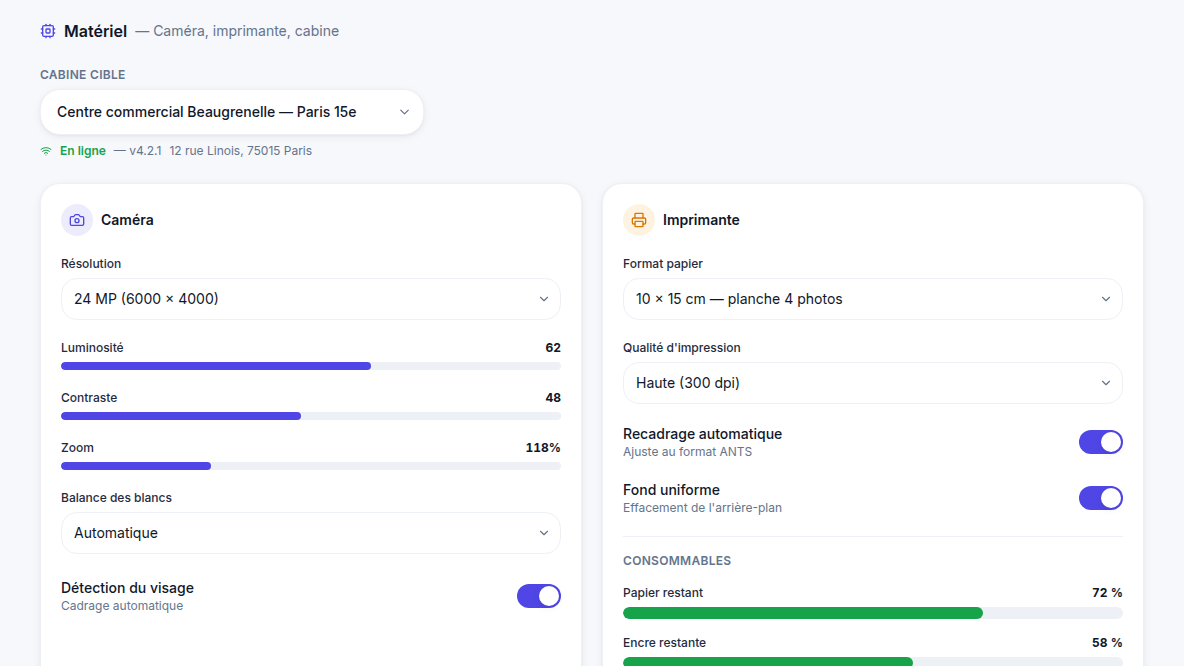This screenshot has height=666, width=1184.
Task: Click the 'En ligne' status text
Action: (83, 151)
